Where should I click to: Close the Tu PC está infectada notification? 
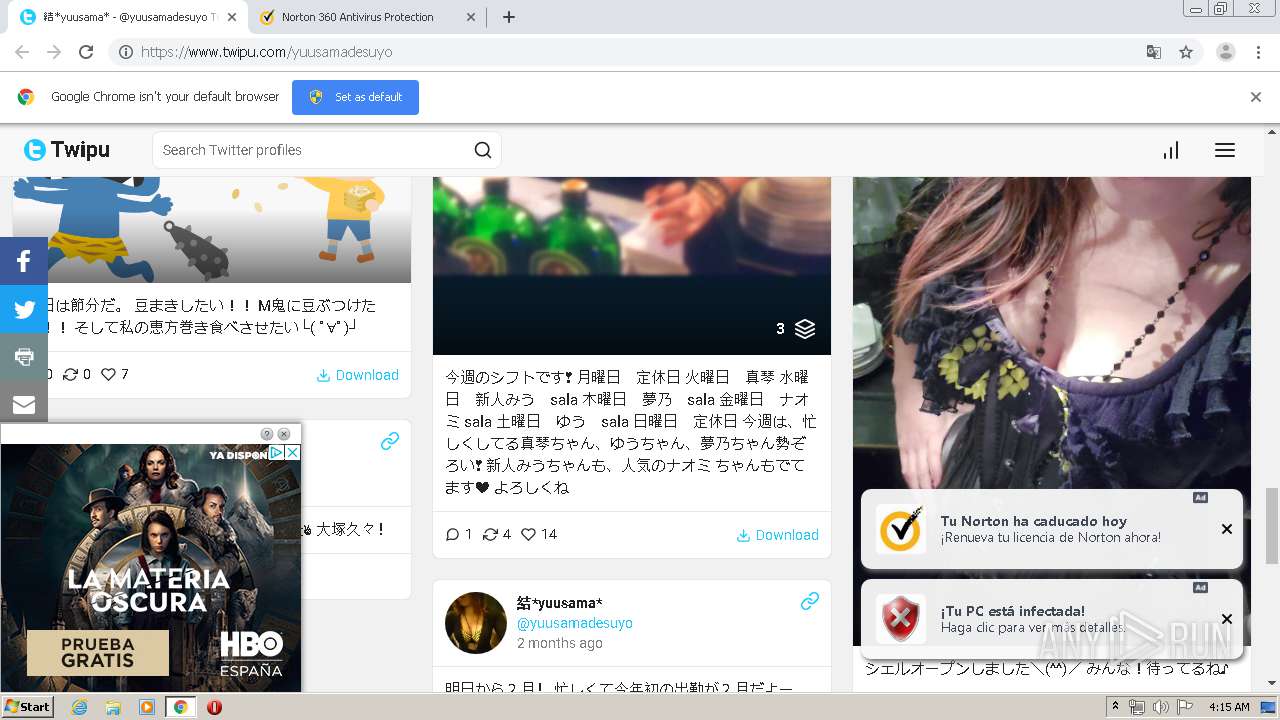1227,619
